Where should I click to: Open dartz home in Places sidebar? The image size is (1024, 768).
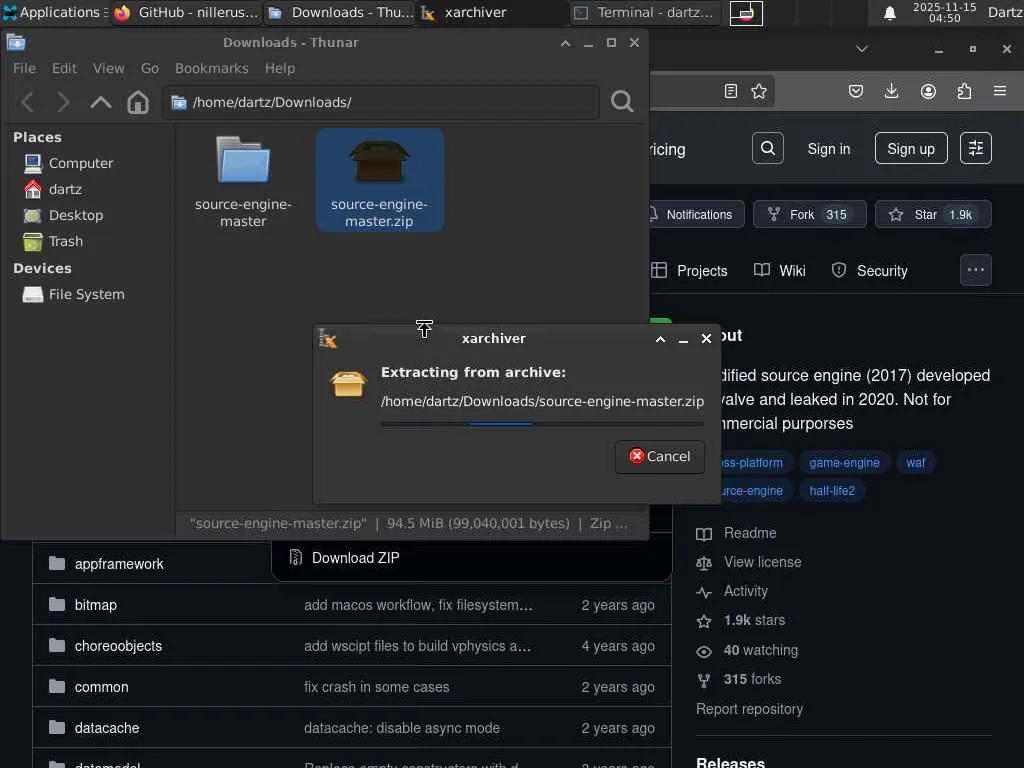point(53,189)
